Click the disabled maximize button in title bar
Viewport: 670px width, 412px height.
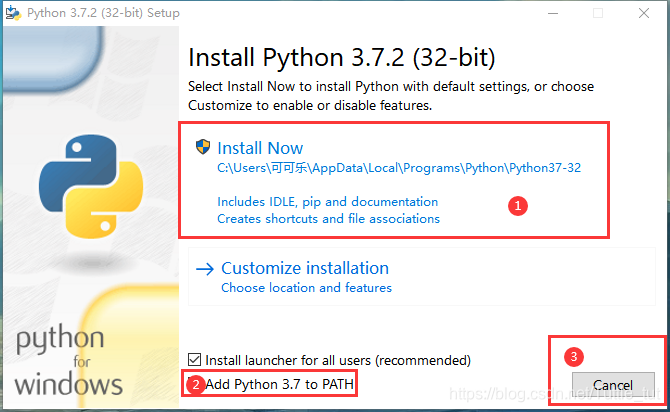pyautogui.click(x=598, y=13)
